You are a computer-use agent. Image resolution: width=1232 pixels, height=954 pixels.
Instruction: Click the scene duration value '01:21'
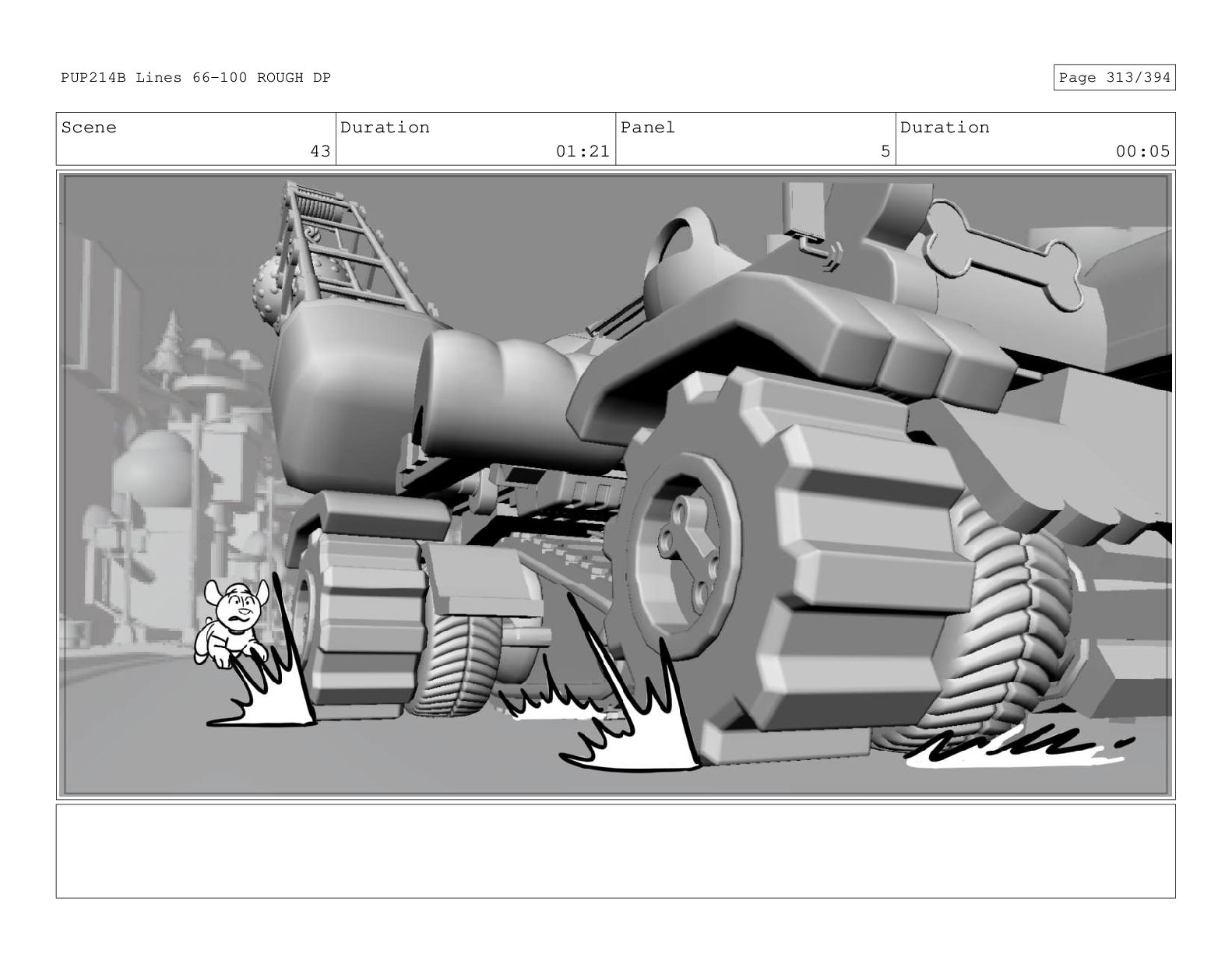tap(583, 151)
